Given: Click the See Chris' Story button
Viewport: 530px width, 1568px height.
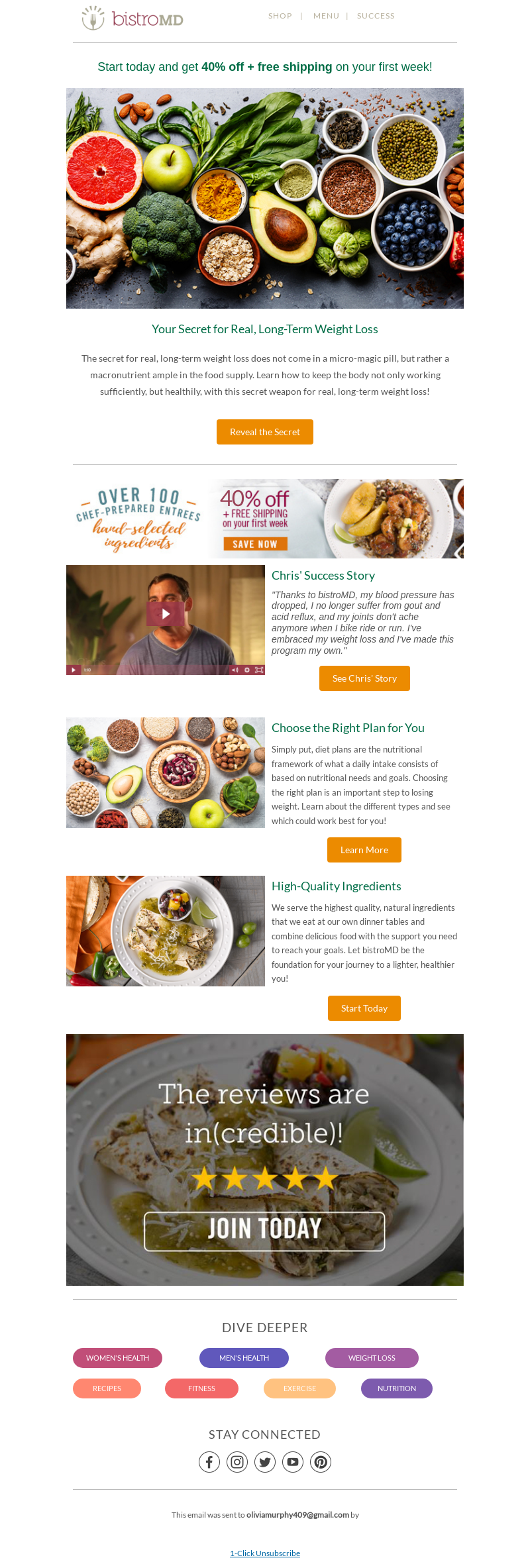Looking at the screenshot, I should point(364,678).
